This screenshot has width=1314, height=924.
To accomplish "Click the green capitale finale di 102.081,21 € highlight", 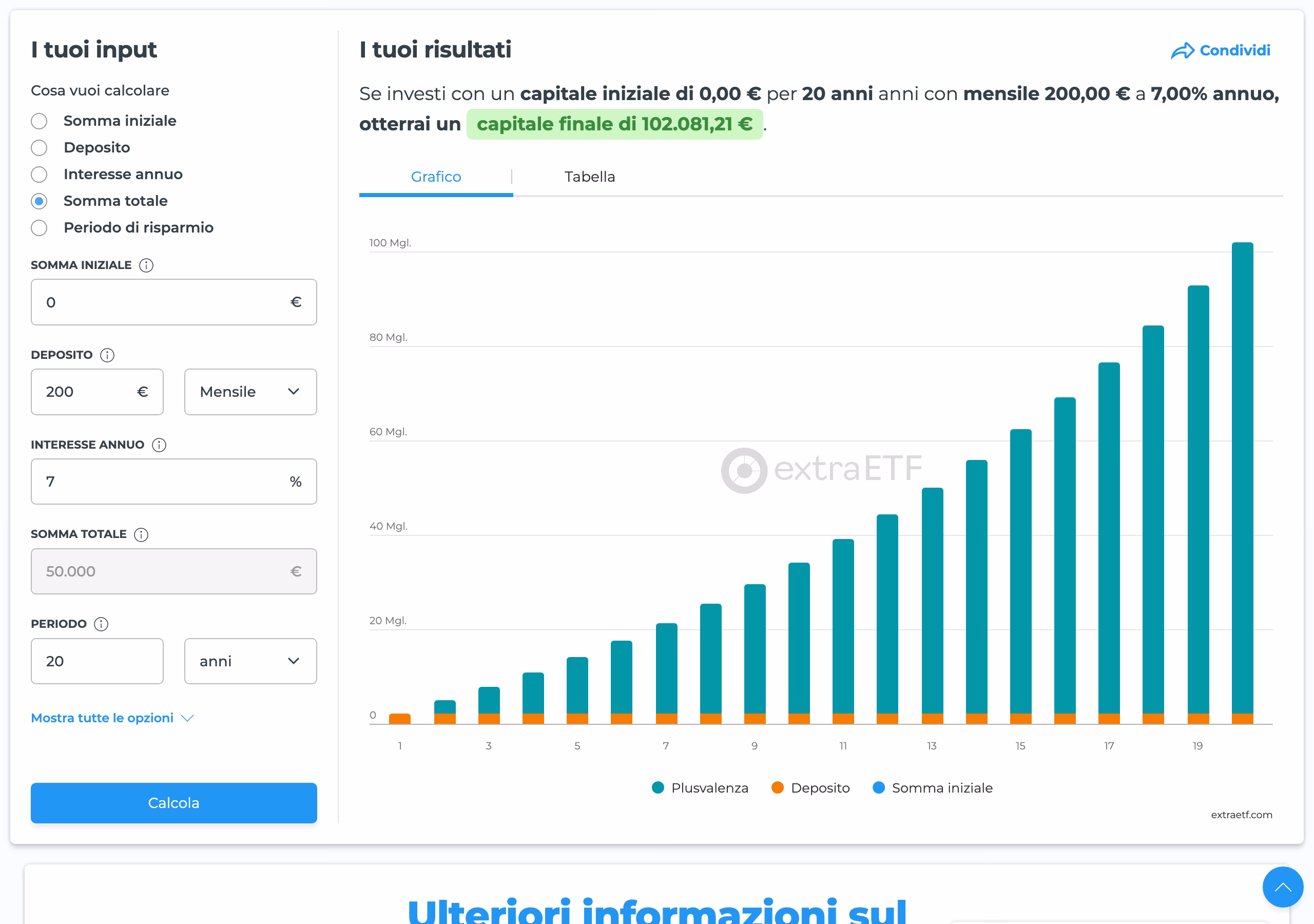I will 614,124.
